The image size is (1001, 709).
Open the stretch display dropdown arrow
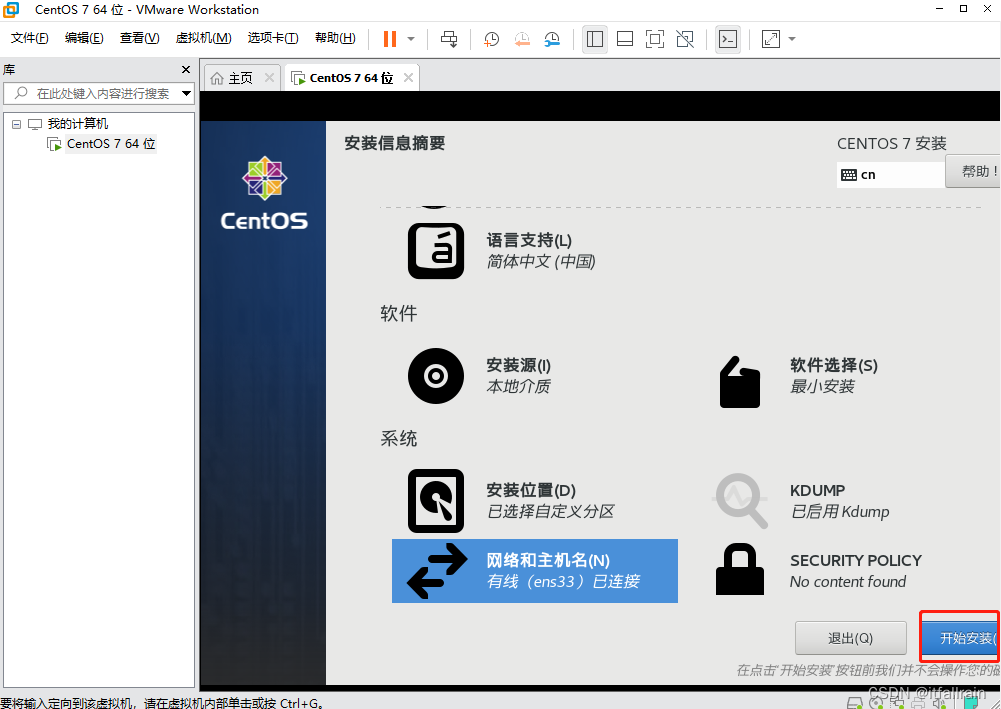(792, 39)
